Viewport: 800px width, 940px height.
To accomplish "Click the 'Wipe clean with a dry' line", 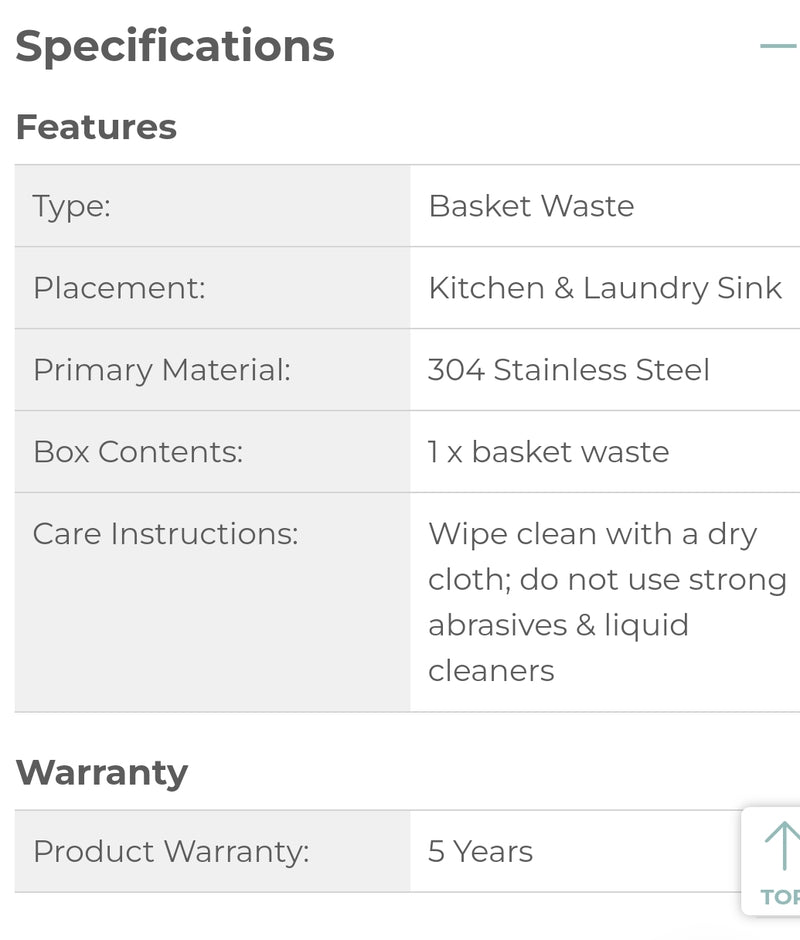I will click(x=592, y=534).
